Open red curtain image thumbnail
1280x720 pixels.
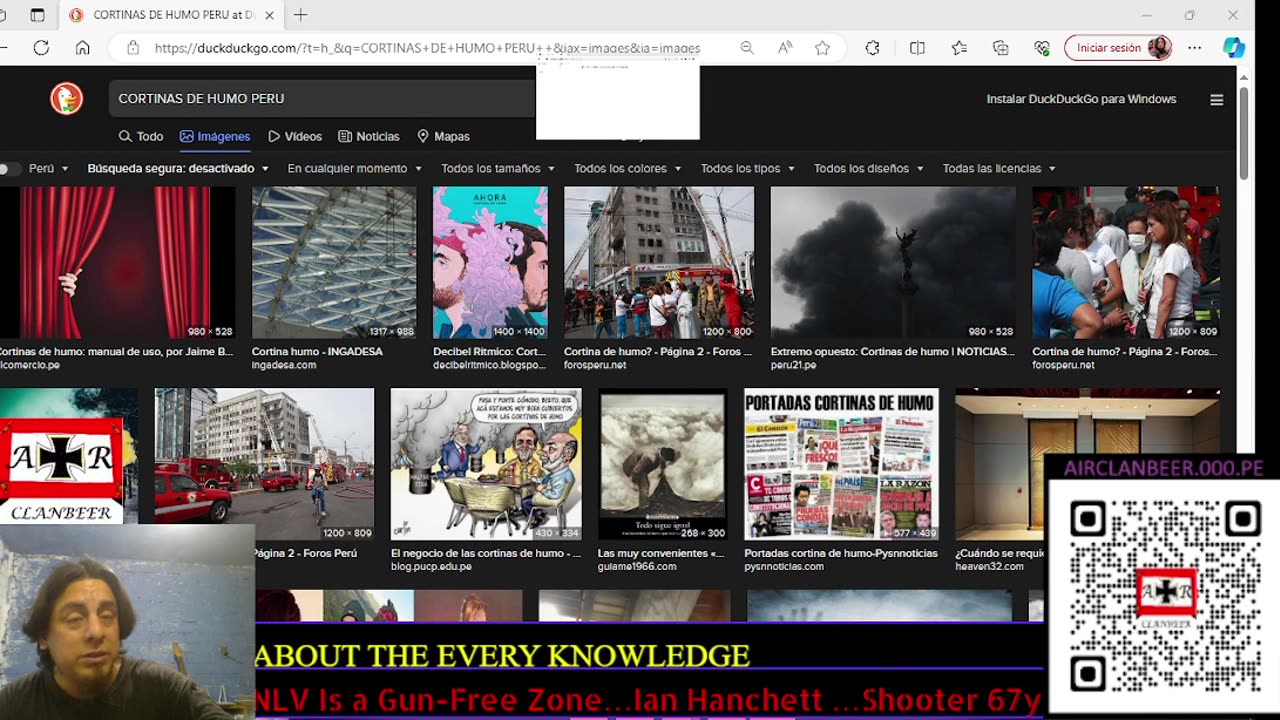point(118,262)
